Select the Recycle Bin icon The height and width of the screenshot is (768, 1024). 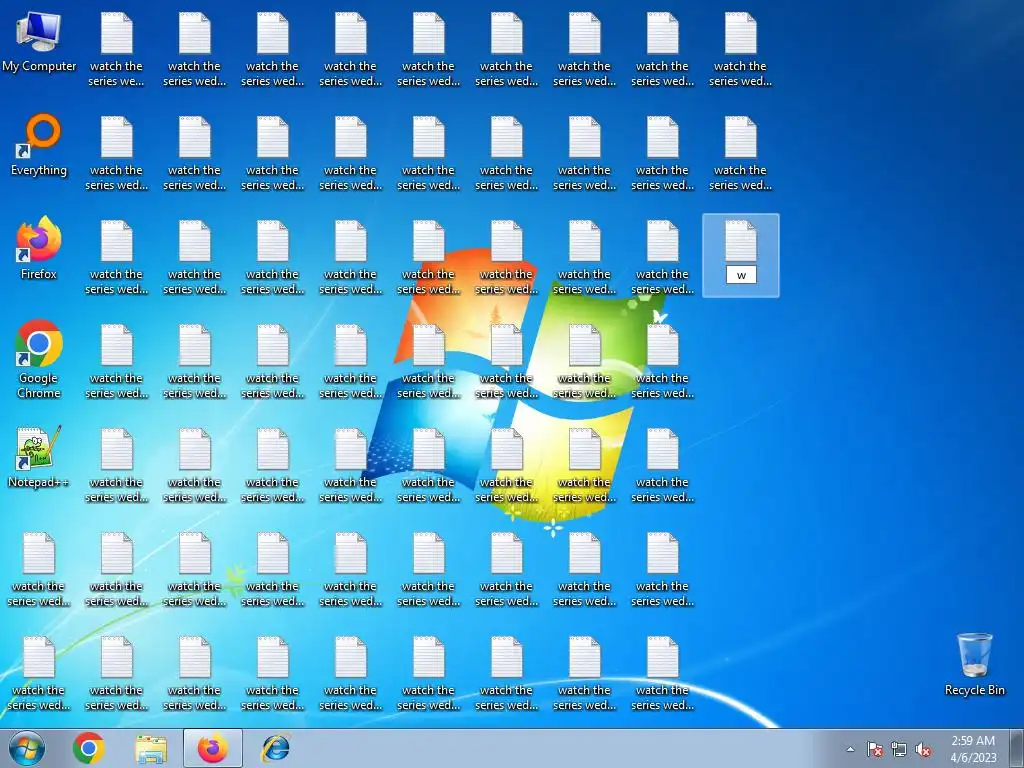tap(974, 664)
